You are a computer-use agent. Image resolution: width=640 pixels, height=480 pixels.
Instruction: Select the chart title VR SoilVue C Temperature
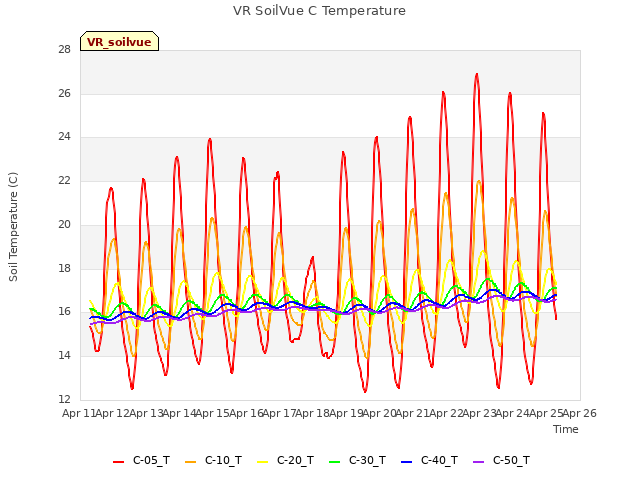pyautogui.click(x=319, y=11)
